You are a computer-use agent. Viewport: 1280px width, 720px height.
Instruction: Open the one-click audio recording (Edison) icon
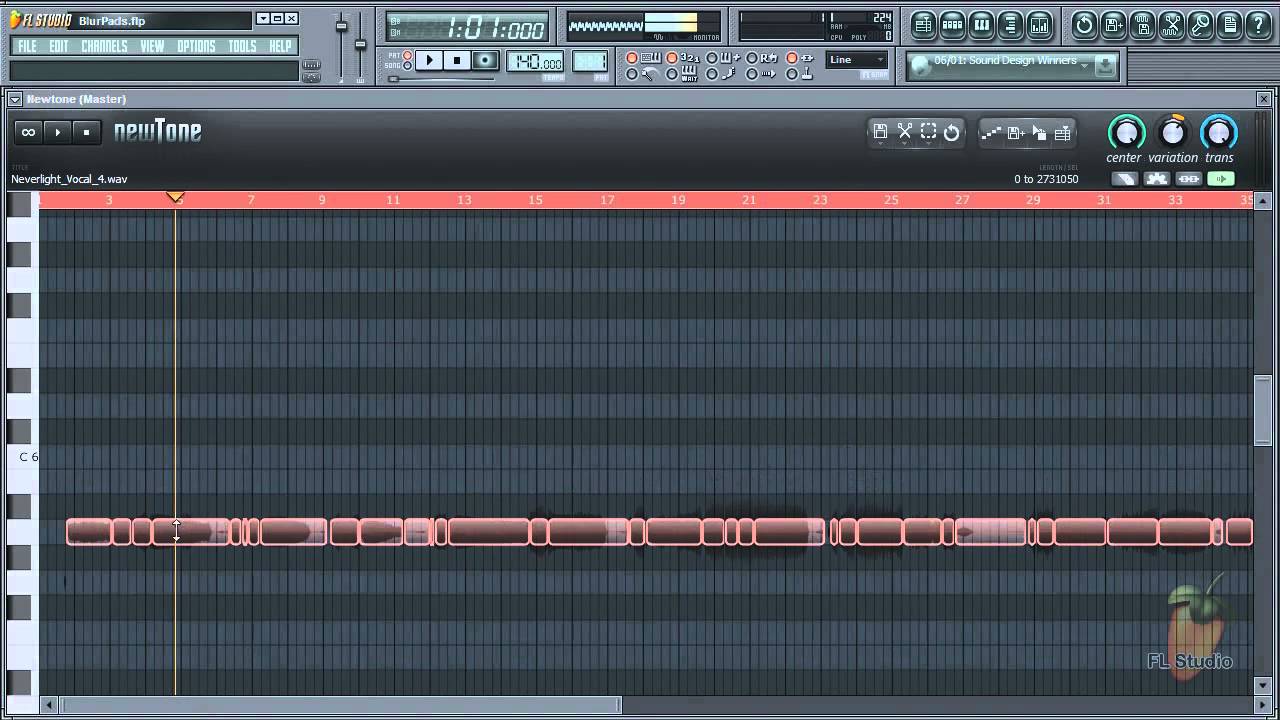pyautogui.click(x=1171, y=25)
